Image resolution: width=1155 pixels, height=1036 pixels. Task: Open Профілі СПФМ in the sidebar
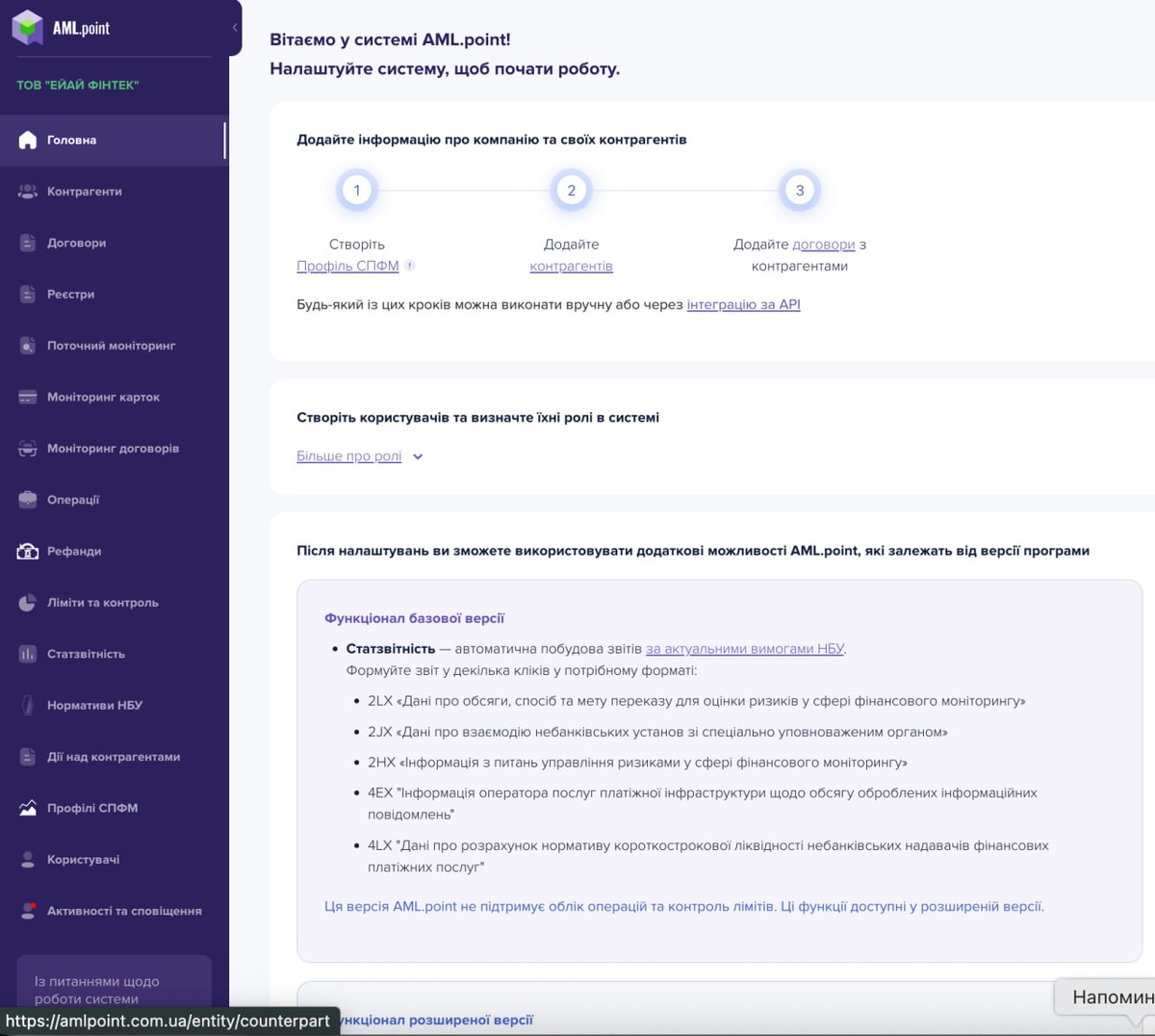coord(114,808)
